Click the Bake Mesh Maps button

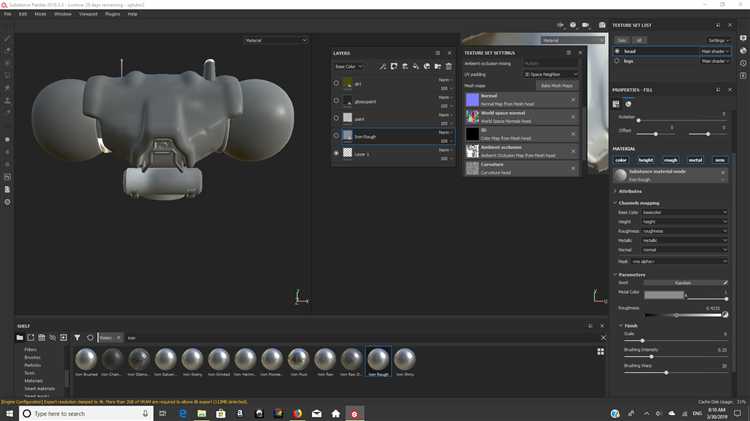pos(556,86)
